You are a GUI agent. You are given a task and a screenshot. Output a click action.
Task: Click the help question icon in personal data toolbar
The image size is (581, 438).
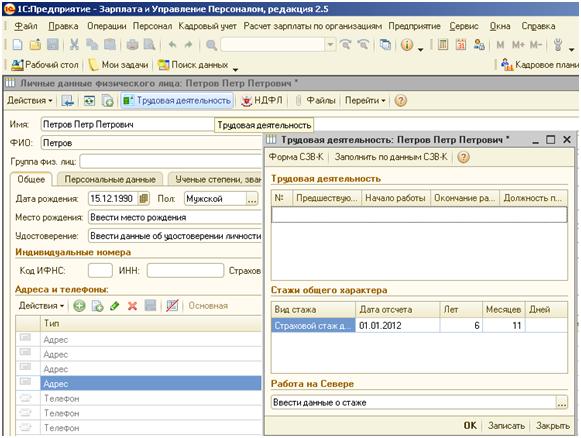(x=401, y=100)
